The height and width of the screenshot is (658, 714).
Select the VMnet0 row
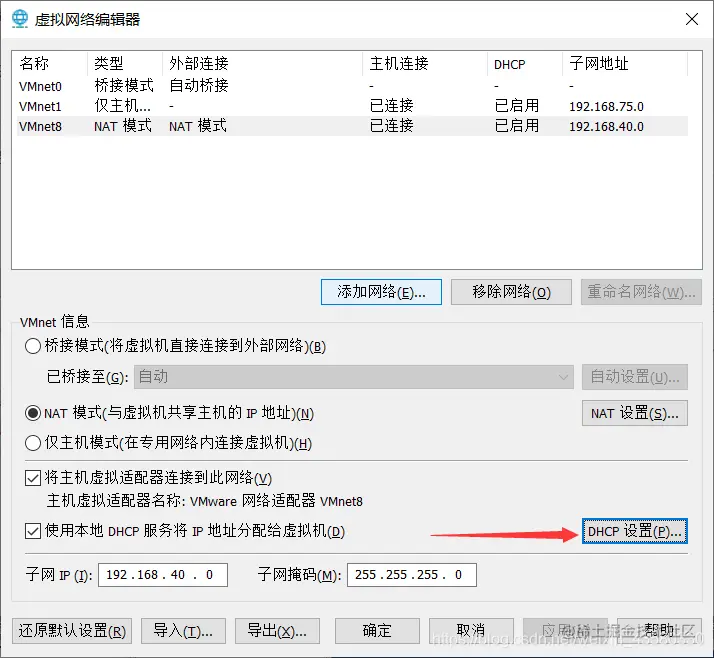352,86
